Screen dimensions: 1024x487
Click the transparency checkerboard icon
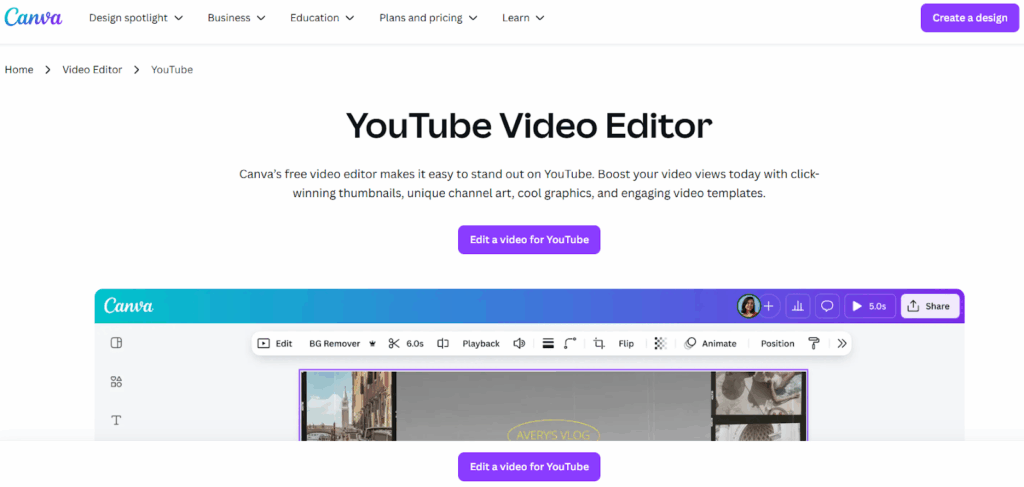(660, 343)
